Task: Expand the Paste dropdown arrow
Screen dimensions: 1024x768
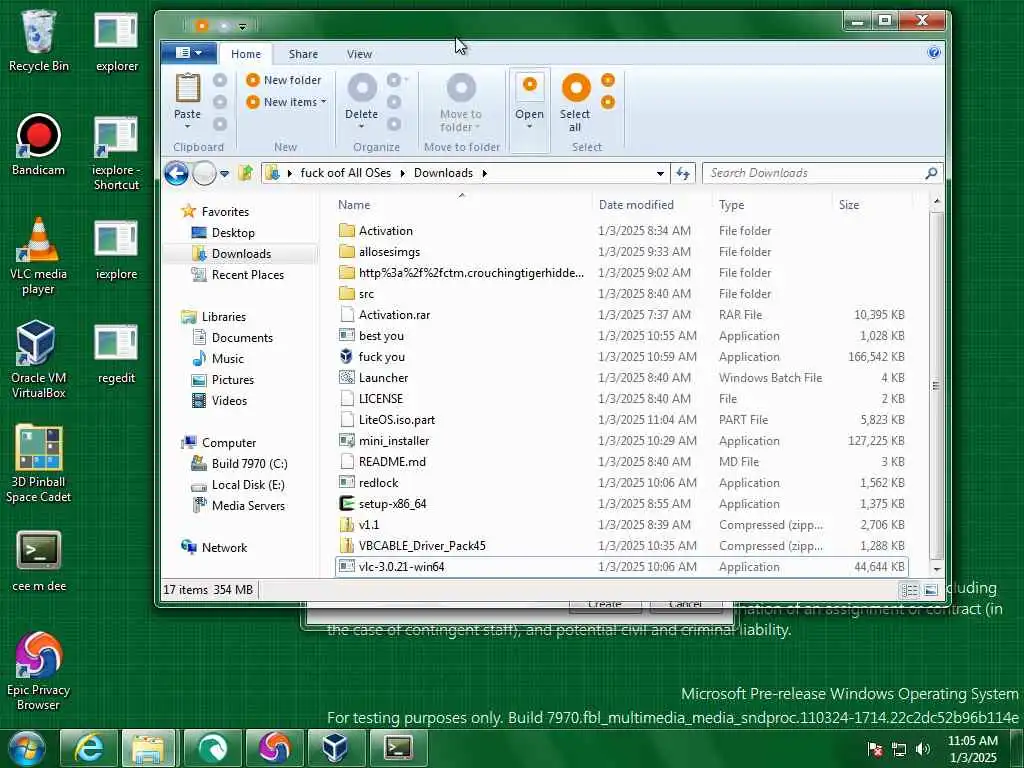Action: tap(187, 126)
